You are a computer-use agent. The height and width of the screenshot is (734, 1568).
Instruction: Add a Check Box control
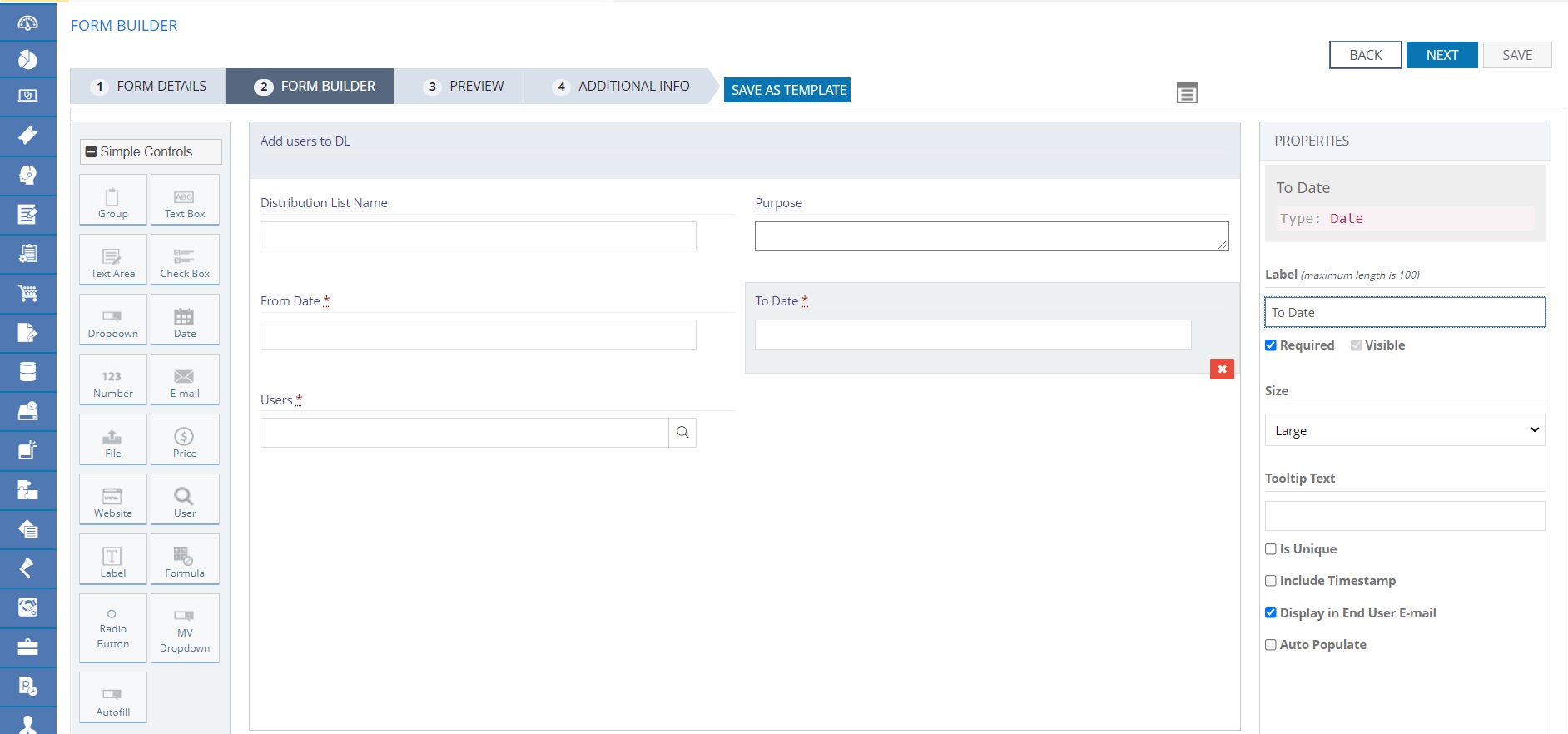185,260
